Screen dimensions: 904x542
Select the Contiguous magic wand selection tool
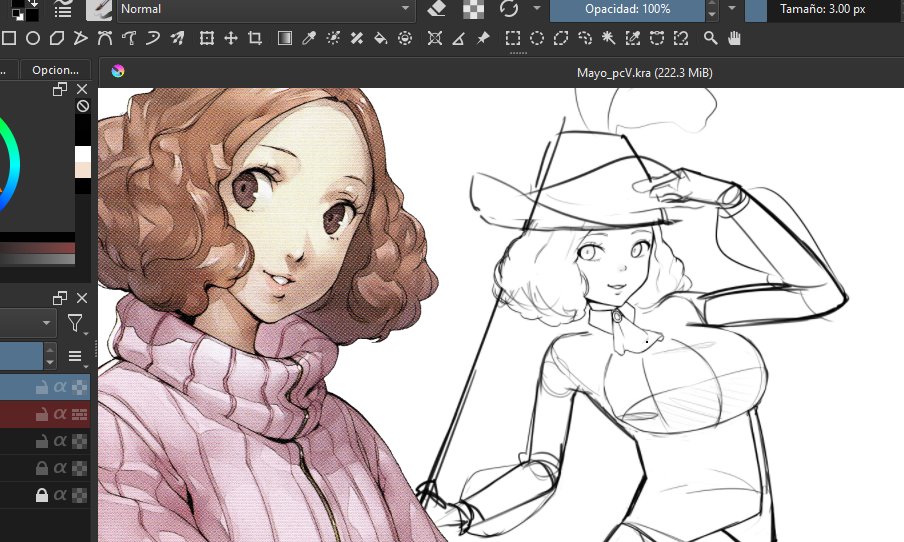[x=609, y=39]
